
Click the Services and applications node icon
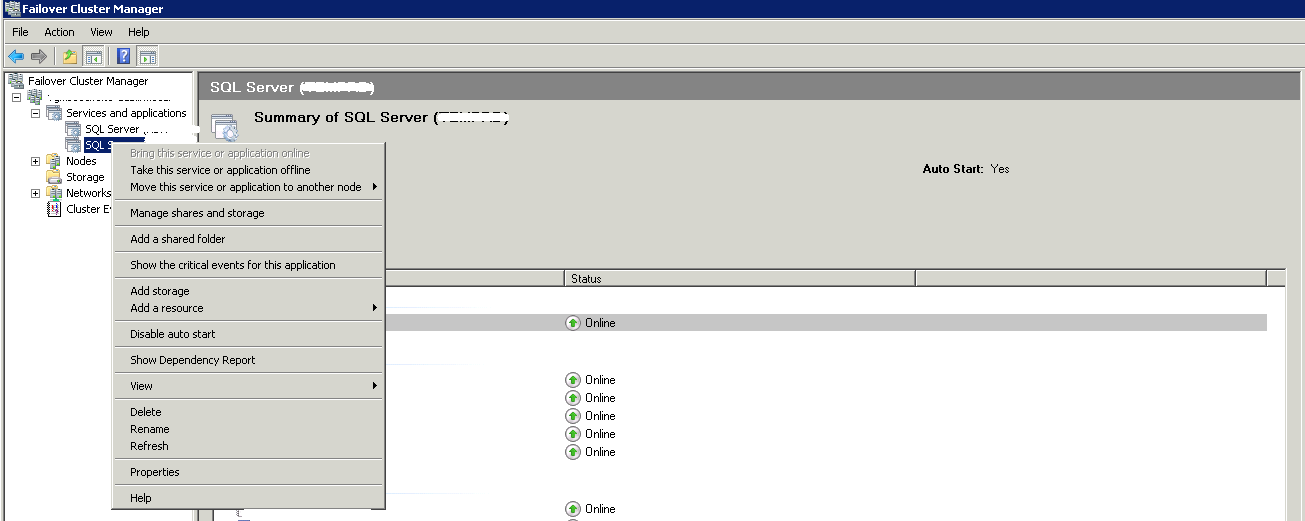(x=54, y=113)
